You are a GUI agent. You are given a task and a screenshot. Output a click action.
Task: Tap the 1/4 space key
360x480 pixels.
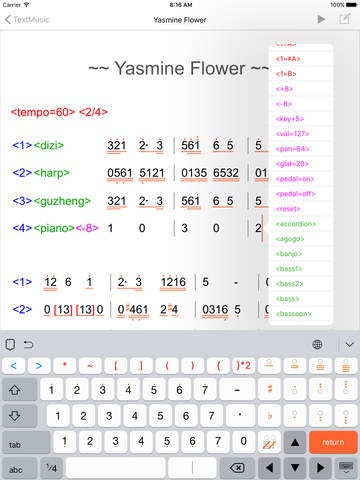tap(52, 468)
